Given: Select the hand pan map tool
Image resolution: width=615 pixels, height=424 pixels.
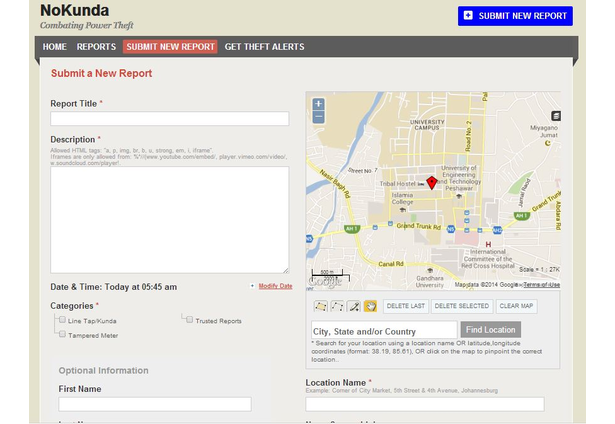Looking at the screenshot, I should [x=370, y=306].
